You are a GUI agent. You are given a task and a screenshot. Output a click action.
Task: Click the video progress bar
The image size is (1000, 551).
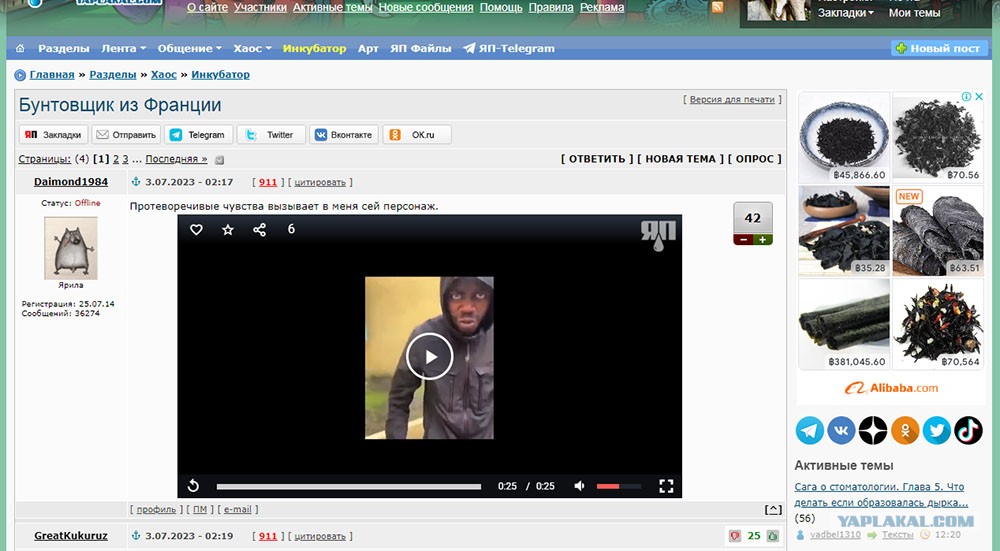click(x=349, y=487)
